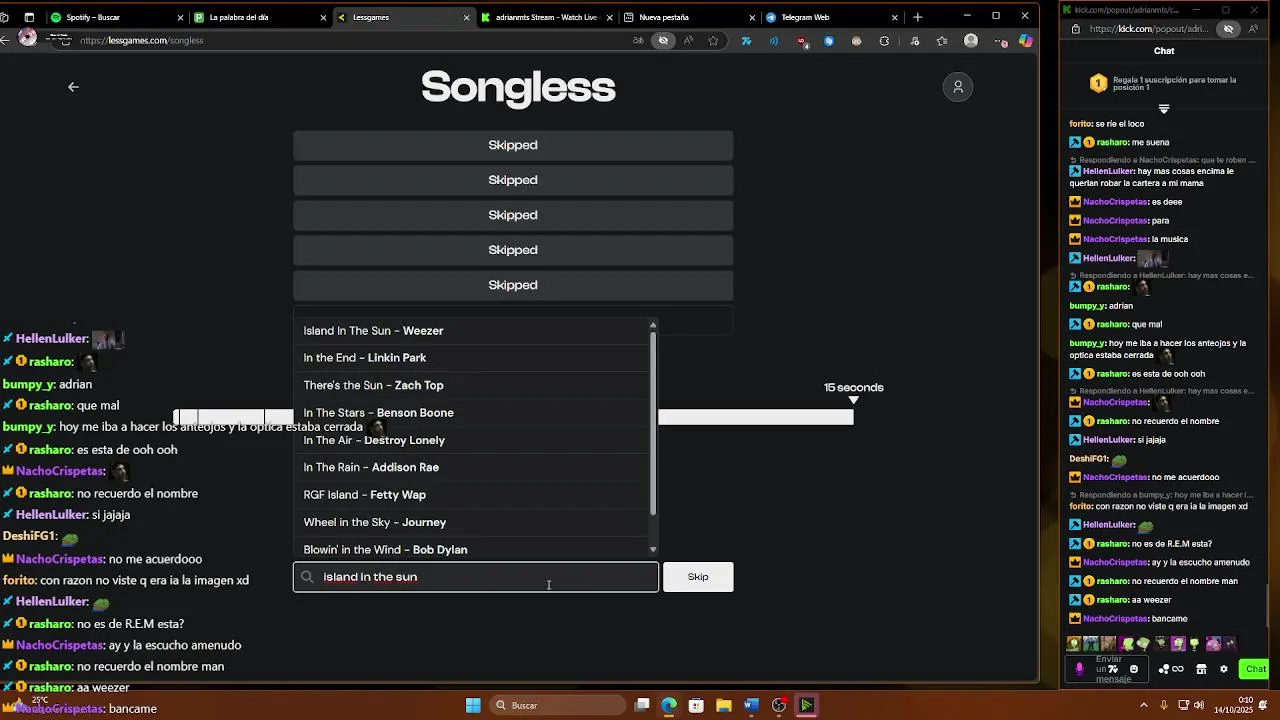Open File Explorer from the taskbar
Image resolution: width=1280 pixels, height=720 pixels.
coord(724,706)
